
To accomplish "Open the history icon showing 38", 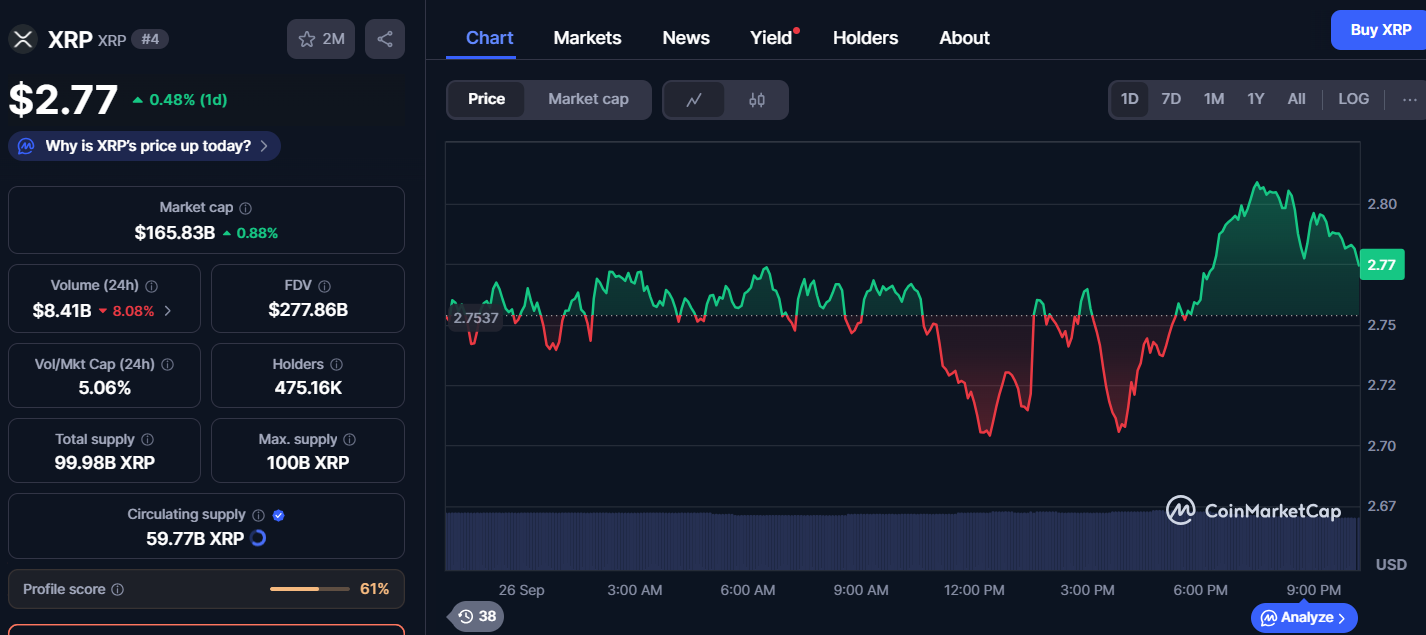I will [x=477, y=616].
